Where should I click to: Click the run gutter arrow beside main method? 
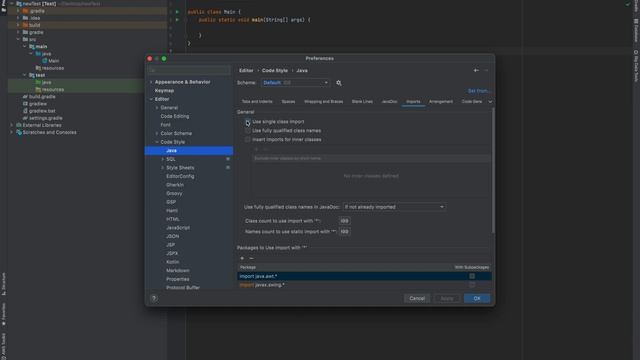pyautogui.click(x=177, y=20)
